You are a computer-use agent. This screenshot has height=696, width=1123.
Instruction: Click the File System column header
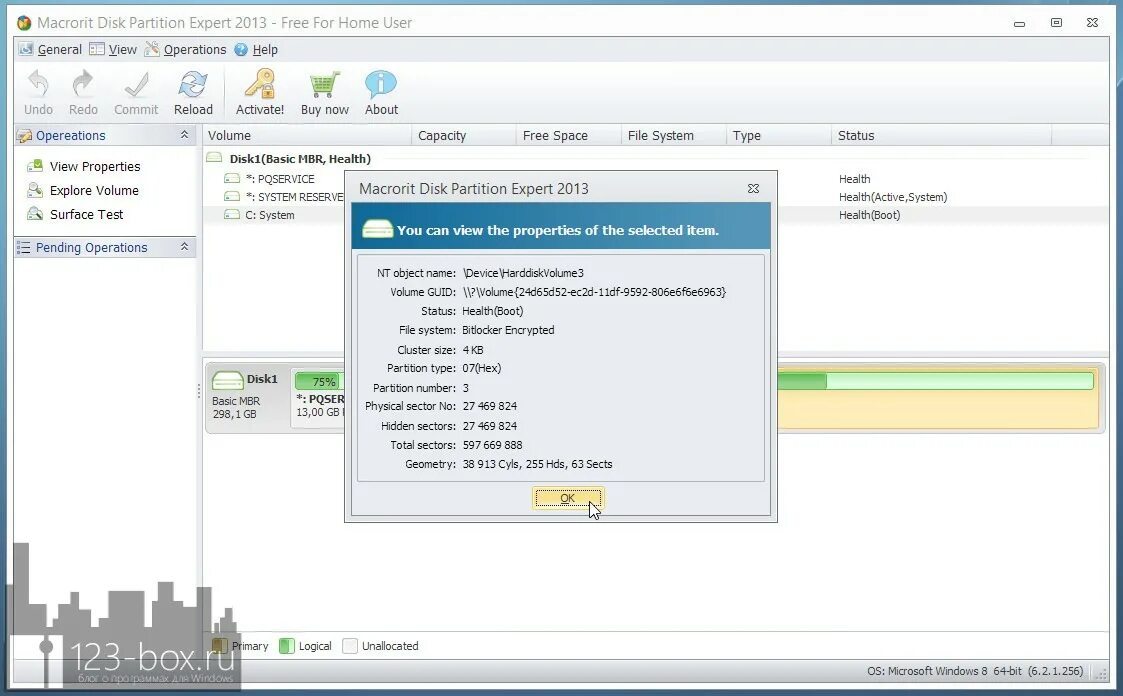[x=673, y=135]
